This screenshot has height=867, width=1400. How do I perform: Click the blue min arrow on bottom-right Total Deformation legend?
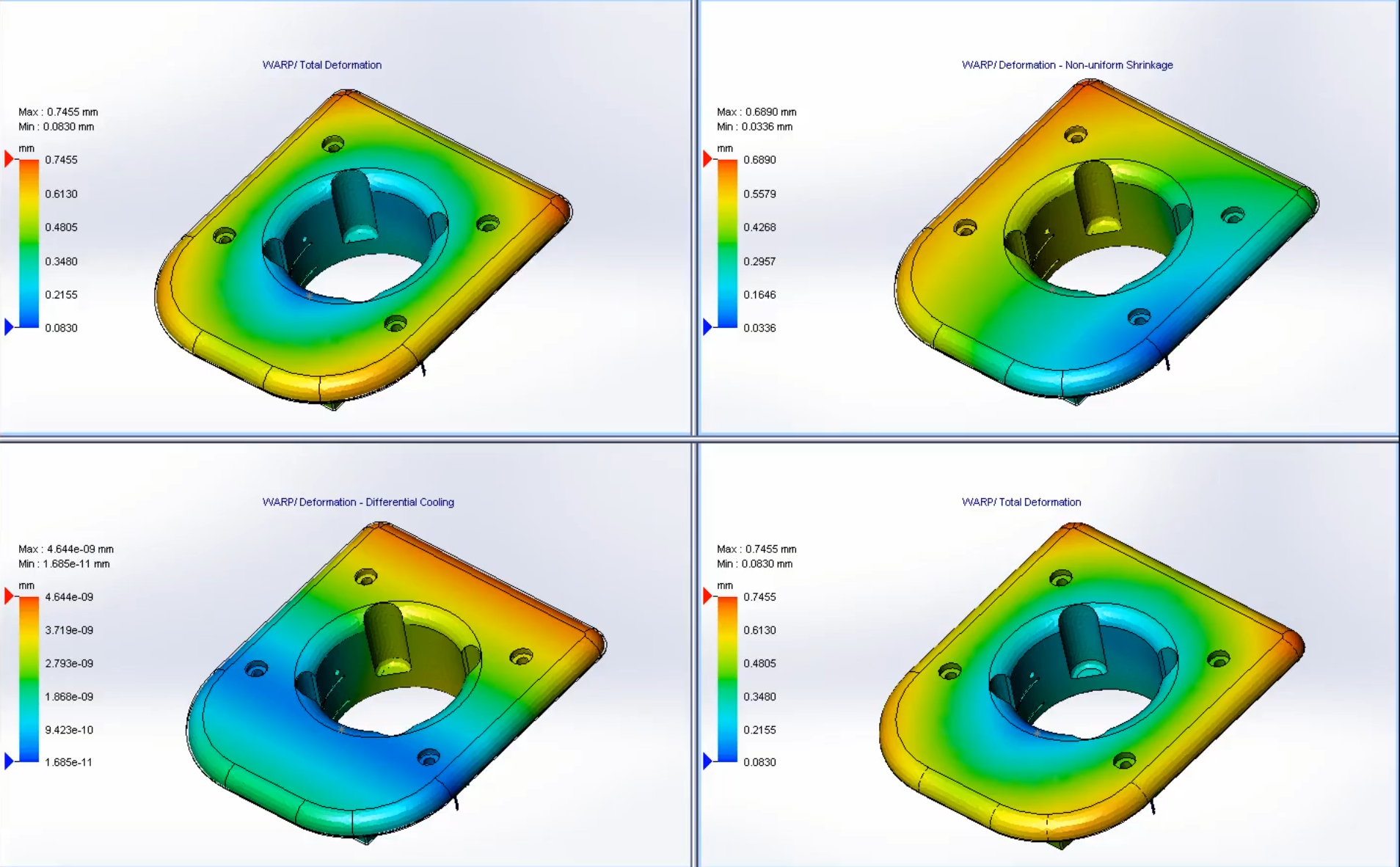click(x=707, y=762)
